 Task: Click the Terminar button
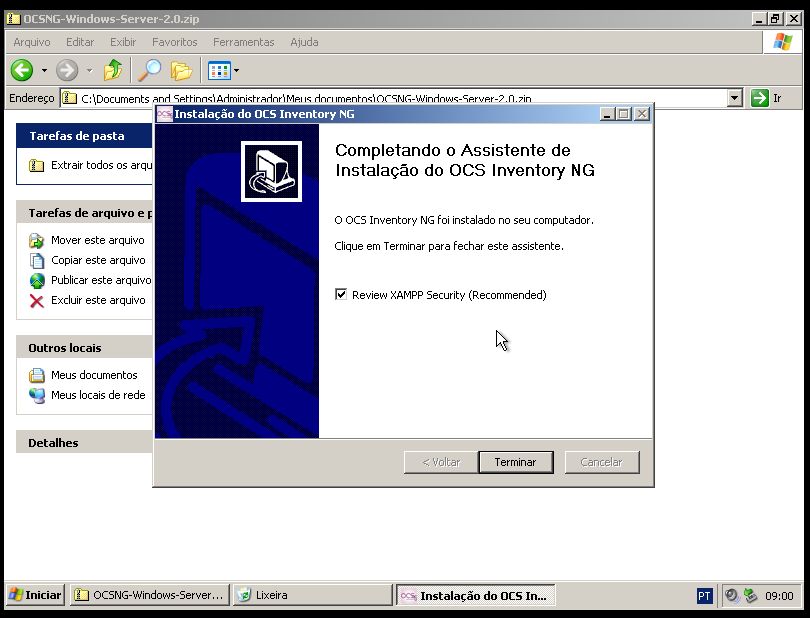click(x=516, y=462)
